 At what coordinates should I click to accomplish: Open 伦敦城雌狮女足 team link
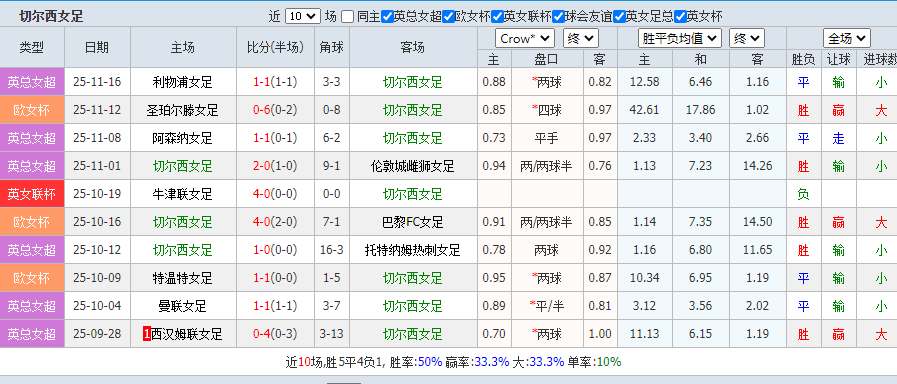(412, 166)
